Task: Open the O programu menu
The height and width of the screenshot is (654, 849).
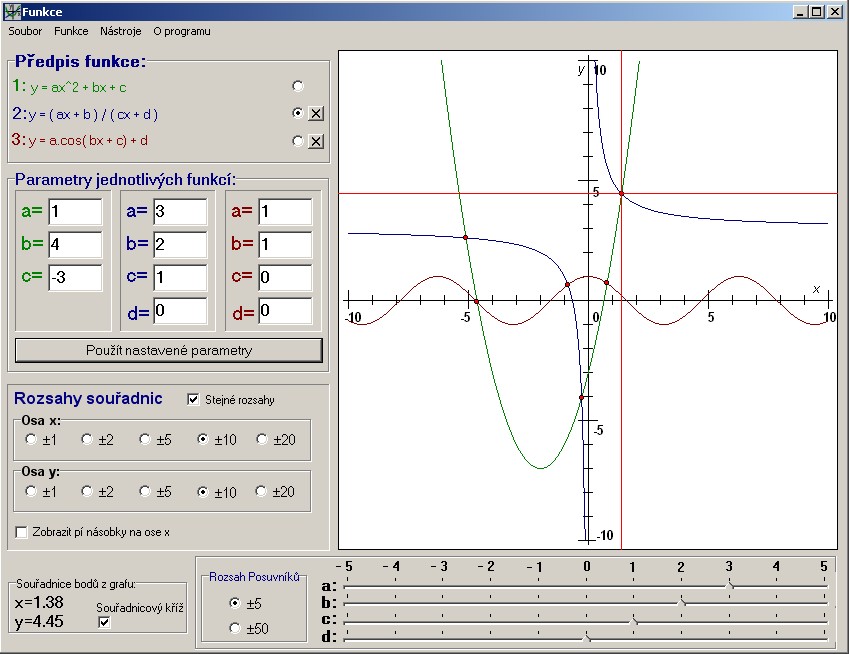Action: [182, 31]
